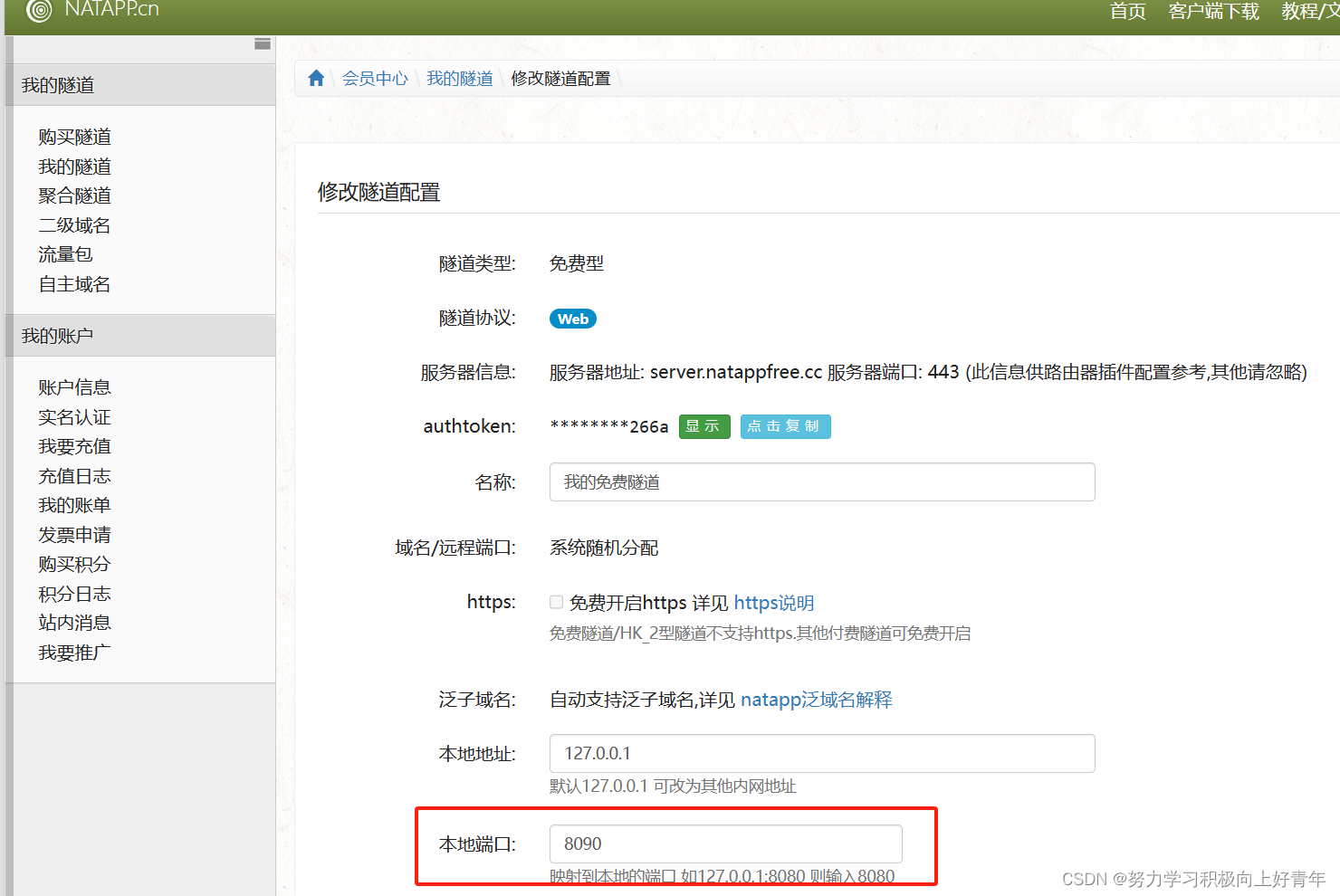Image resolution: width=1340 pixels, height=896 pixels.
Task: Select the 系统随机分配 domain text
Action: (x=604, y=548)
